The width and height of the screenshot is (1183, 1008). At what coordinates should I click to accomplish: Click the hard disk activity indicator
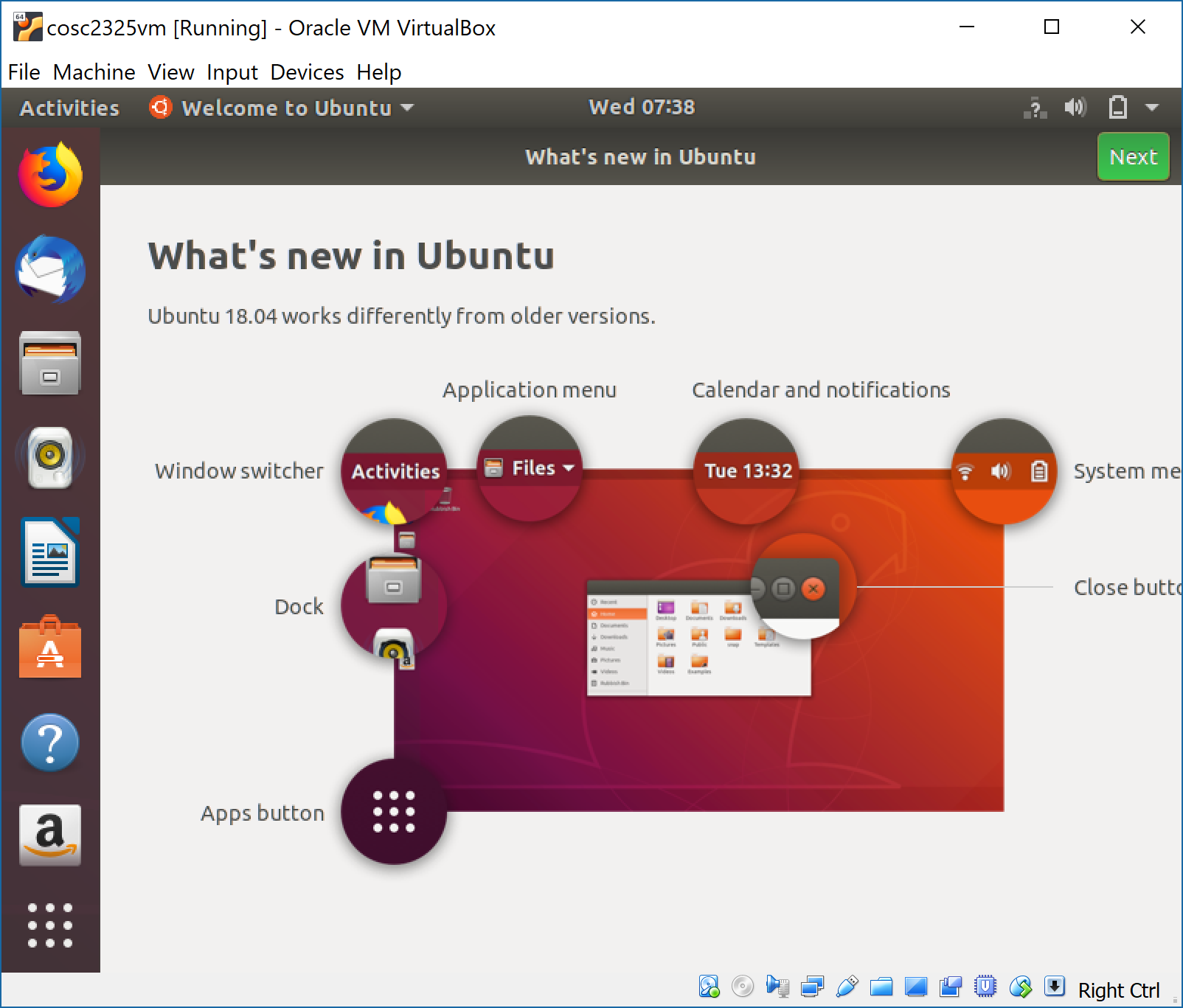709,987
